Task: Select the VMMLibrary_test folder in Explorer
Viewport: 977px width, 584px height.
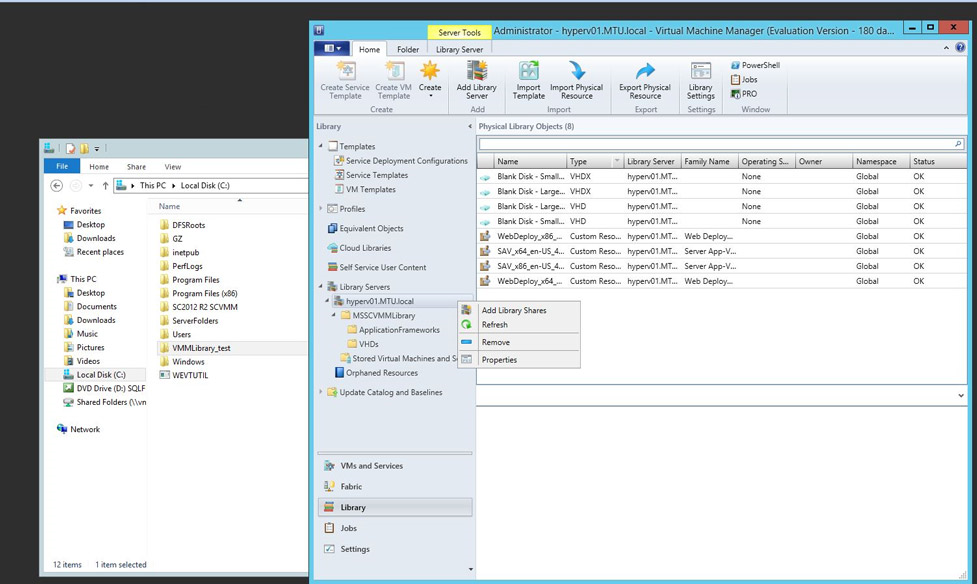Action: click(x=201, y=348)
